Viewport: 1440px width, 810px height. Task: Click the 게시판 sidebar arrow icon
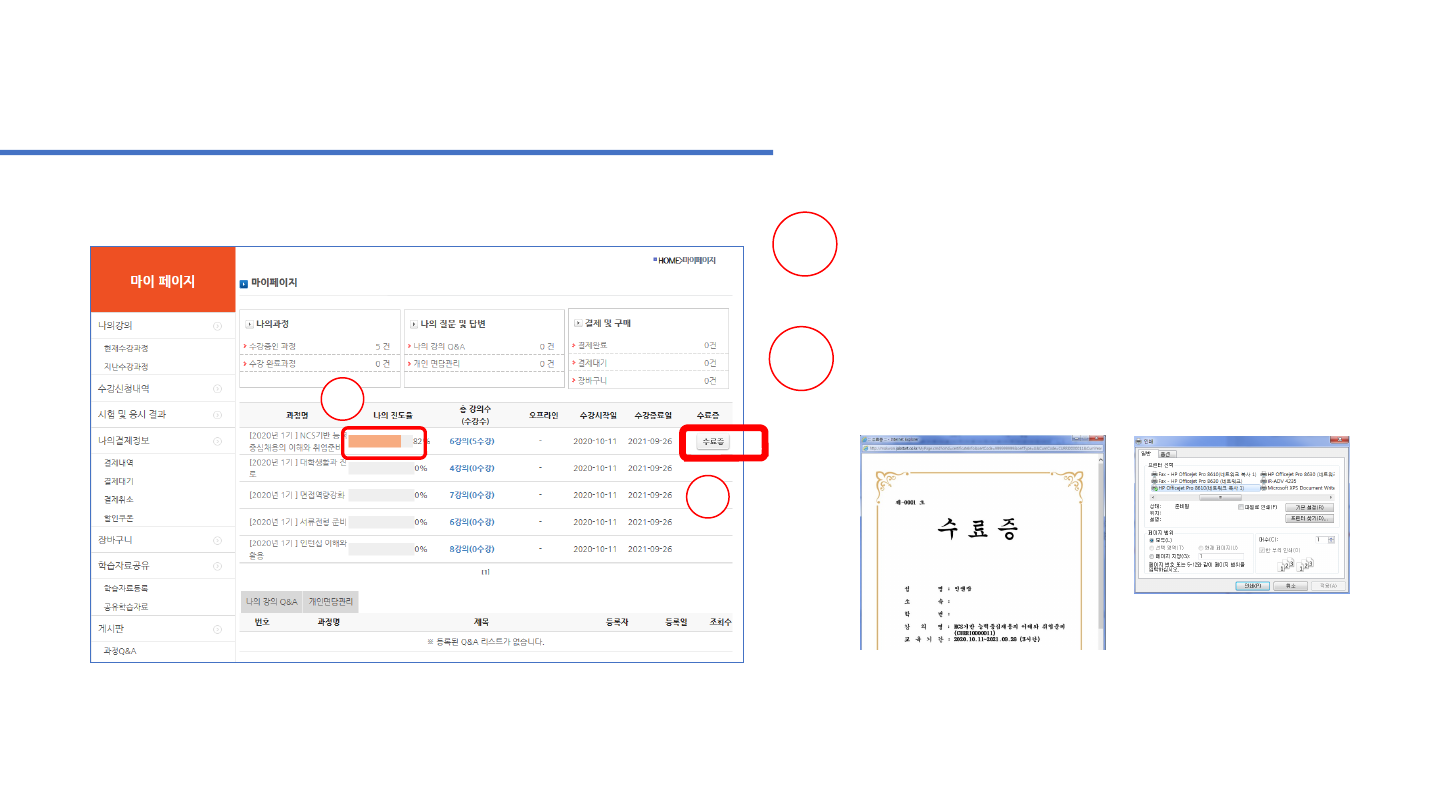(x=217, y=629)
